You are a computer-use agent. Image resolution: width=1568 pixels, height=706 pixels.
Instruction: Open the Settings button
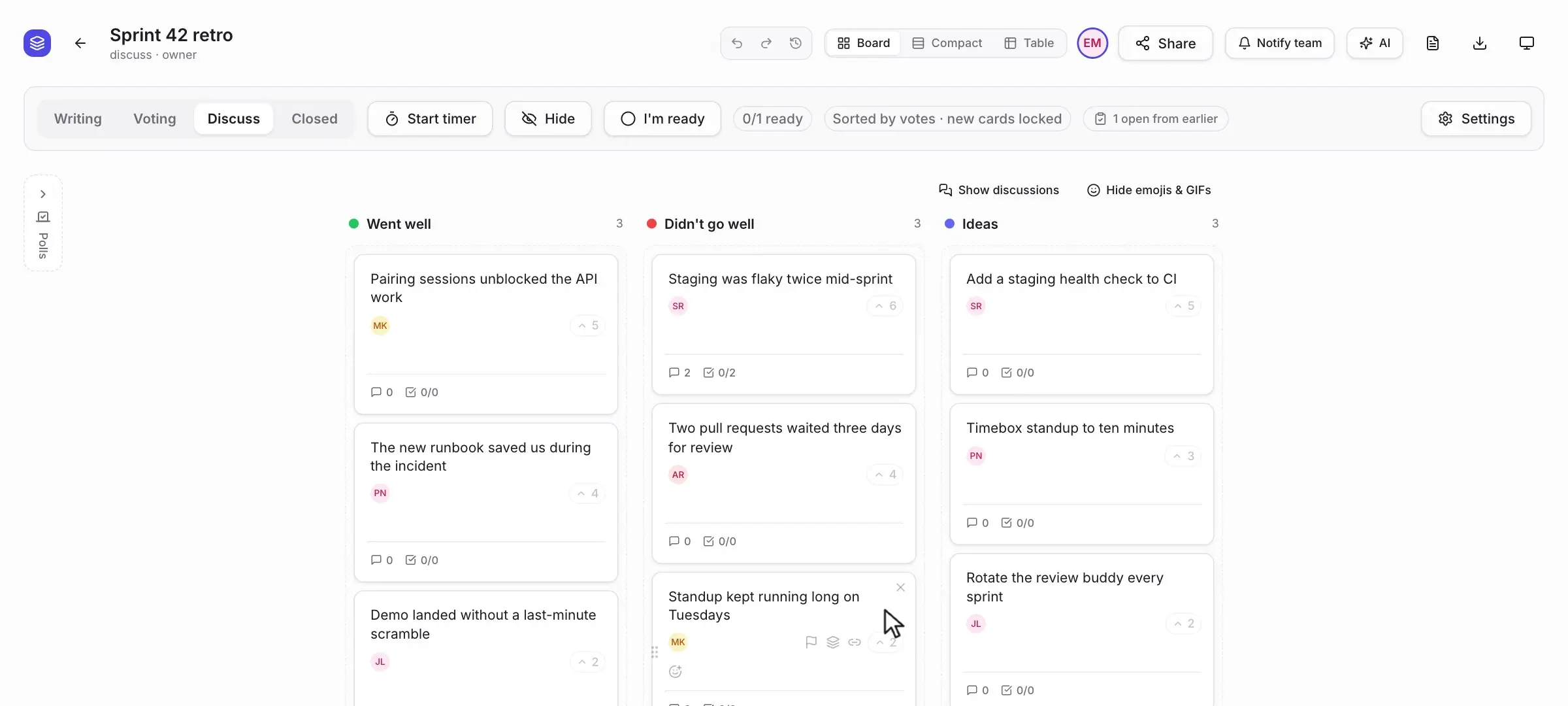[1477, 119]
